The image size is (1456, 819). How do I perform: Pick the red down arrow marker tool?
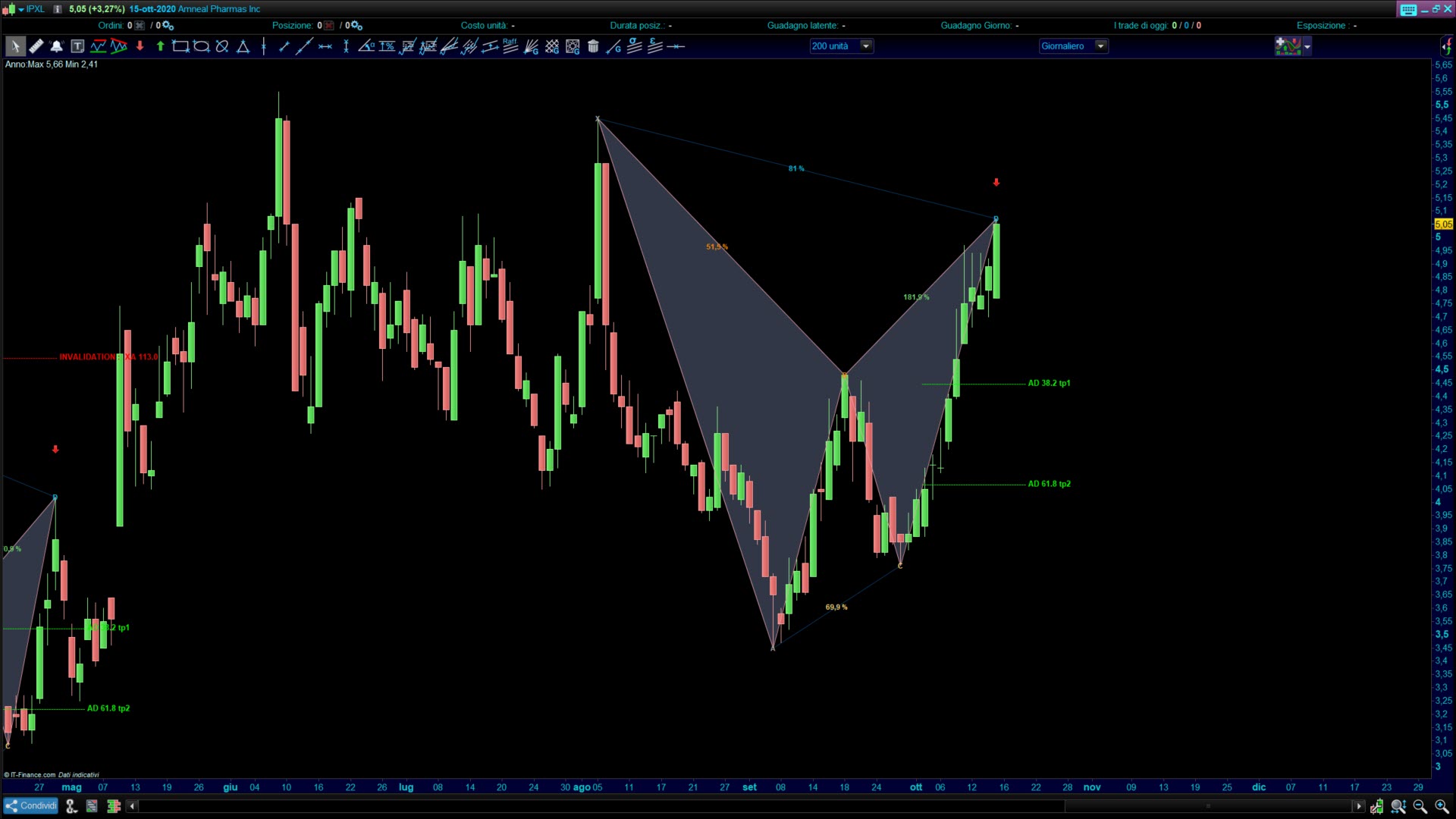click(140, 46)
